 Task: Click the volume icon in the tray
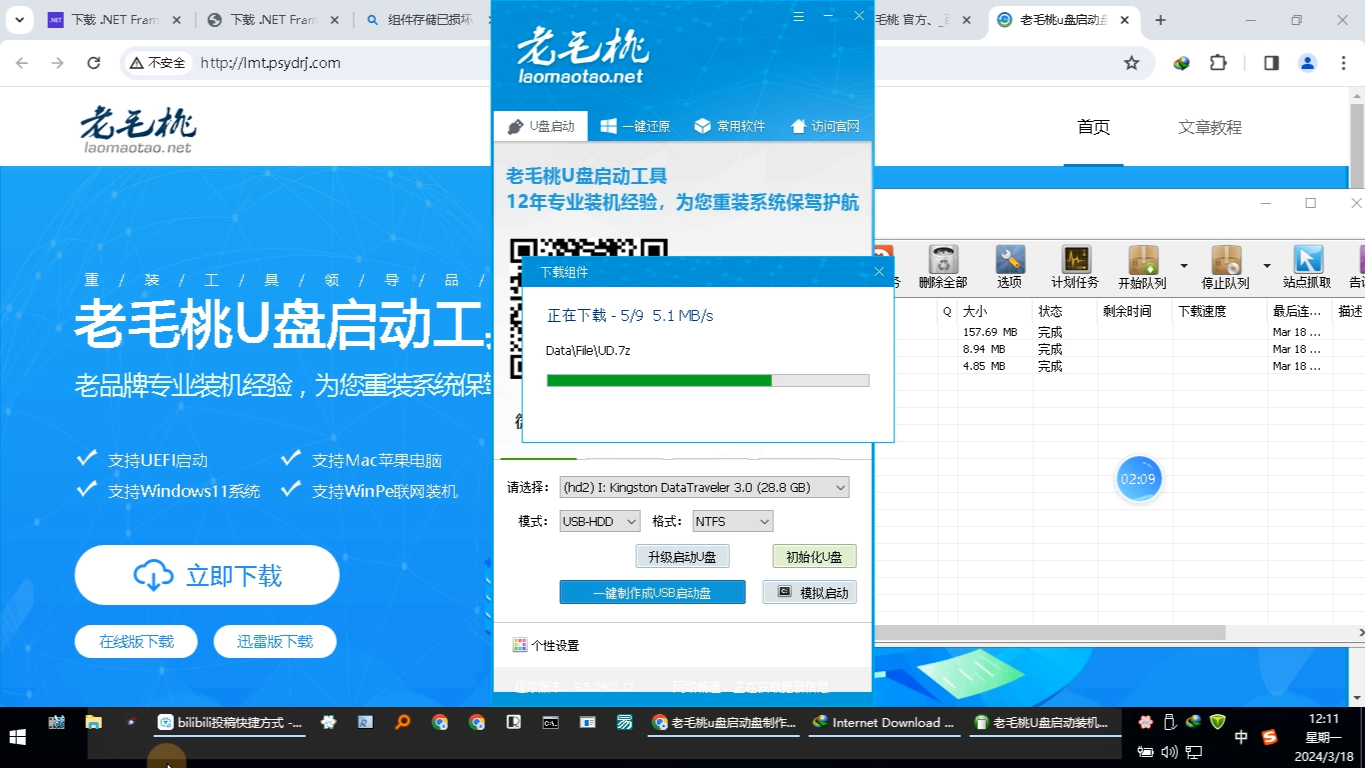click(1170, 751)
